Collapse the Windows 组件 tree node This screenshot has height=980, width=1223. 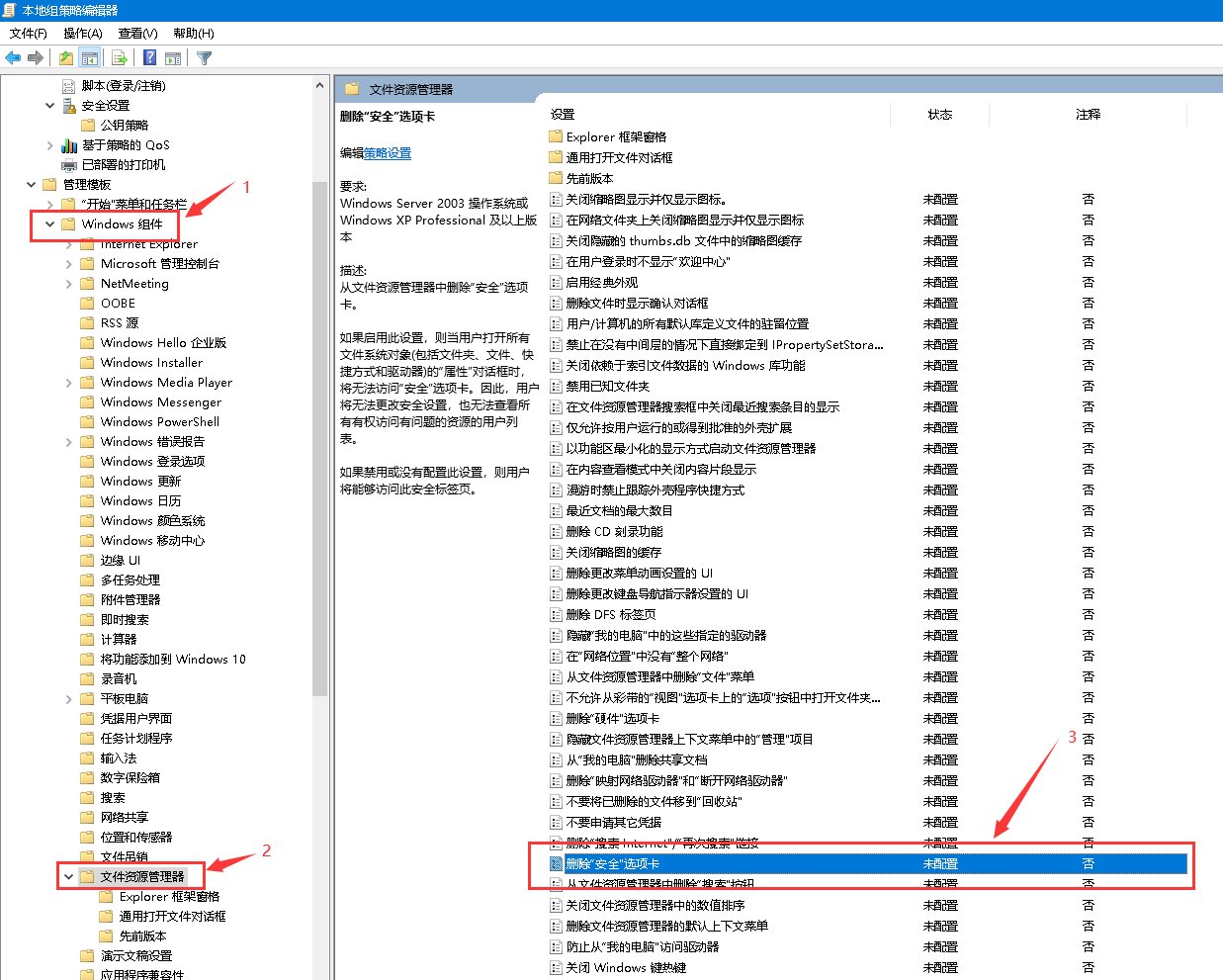click(49, 223)
